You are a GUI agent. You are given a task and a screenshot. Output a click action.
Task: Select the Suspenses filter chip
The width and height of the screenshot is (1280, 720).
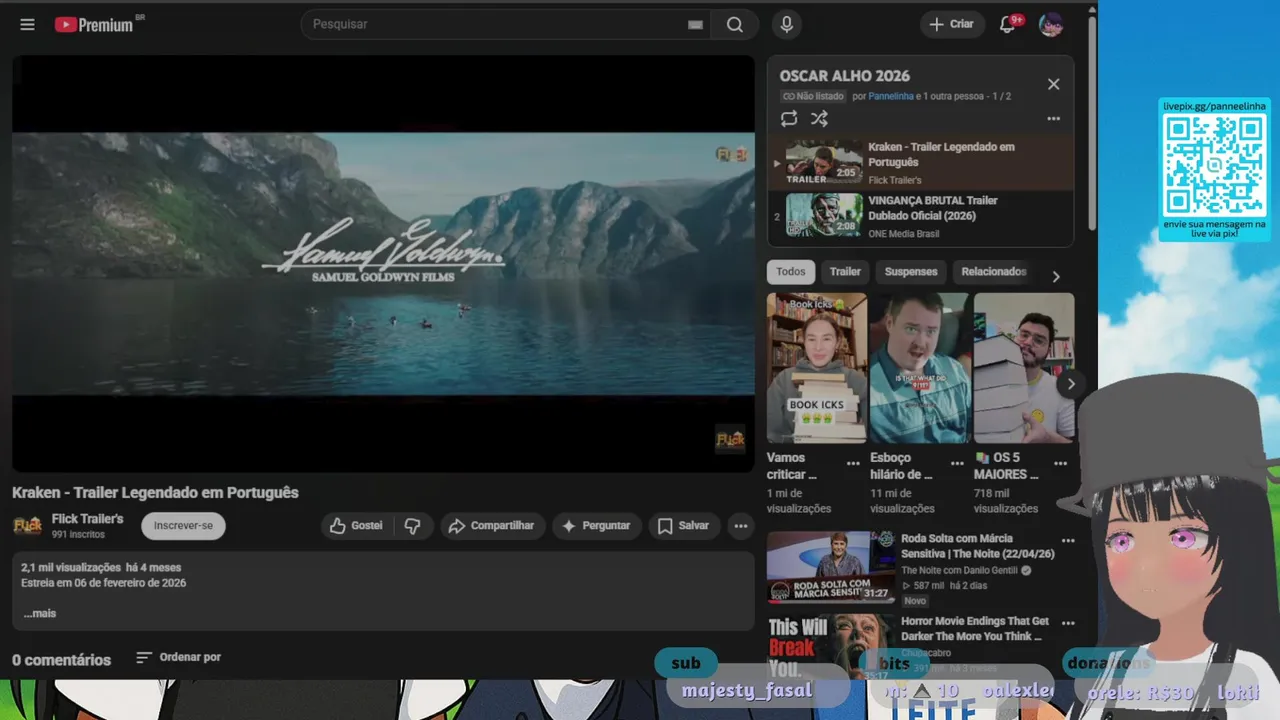pyautogui.click(x=911, y=272)
